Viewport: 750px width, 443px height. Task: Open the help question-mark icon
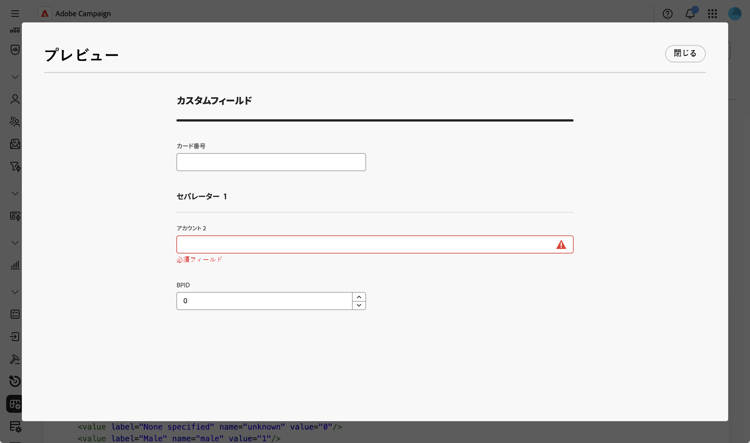pos(667,14)
